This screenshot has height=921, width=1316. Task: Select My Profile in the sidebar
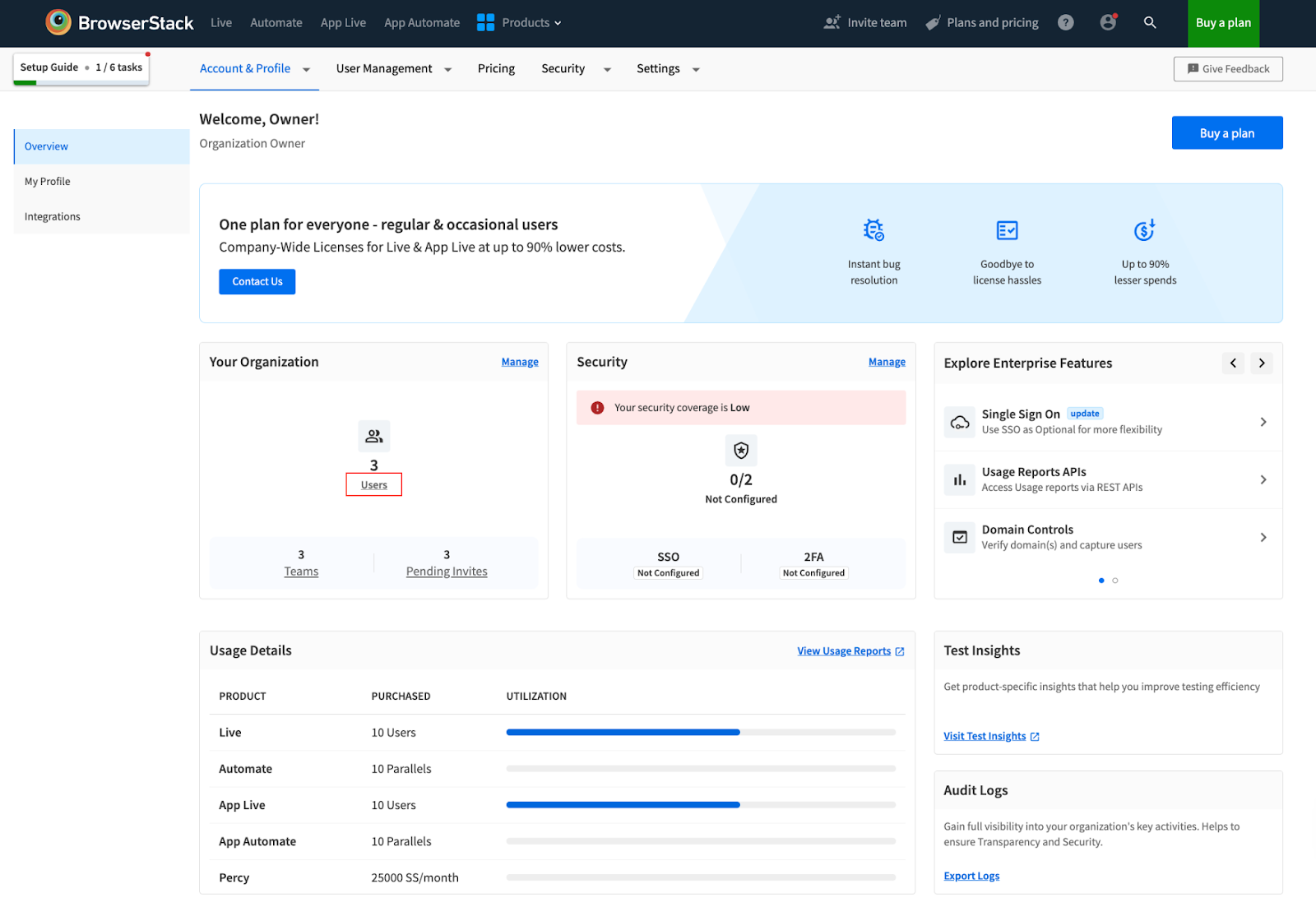[48, 182]
